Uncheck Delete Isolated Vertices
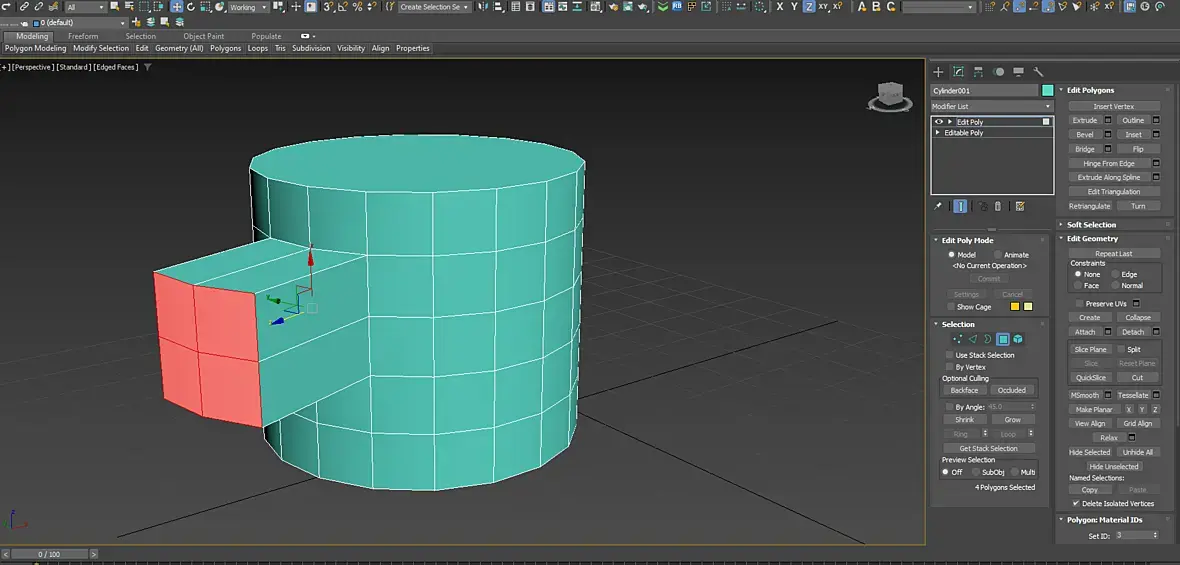Screen dimensions: 1180x565 1075,504
